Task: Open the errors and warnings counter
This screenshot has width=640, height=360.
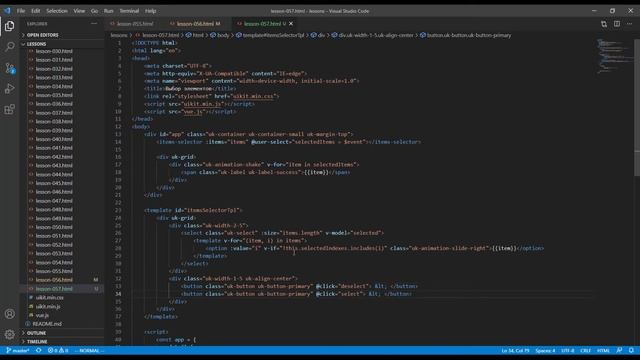Action: 58,351
